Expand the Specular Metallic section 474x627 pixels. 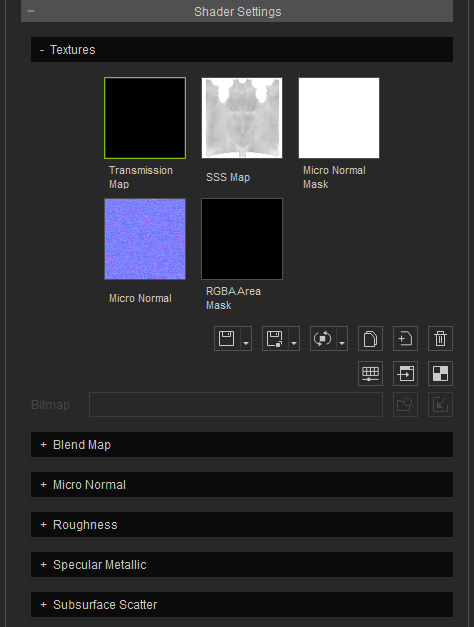pyautogui.click(x=242, y=565)
